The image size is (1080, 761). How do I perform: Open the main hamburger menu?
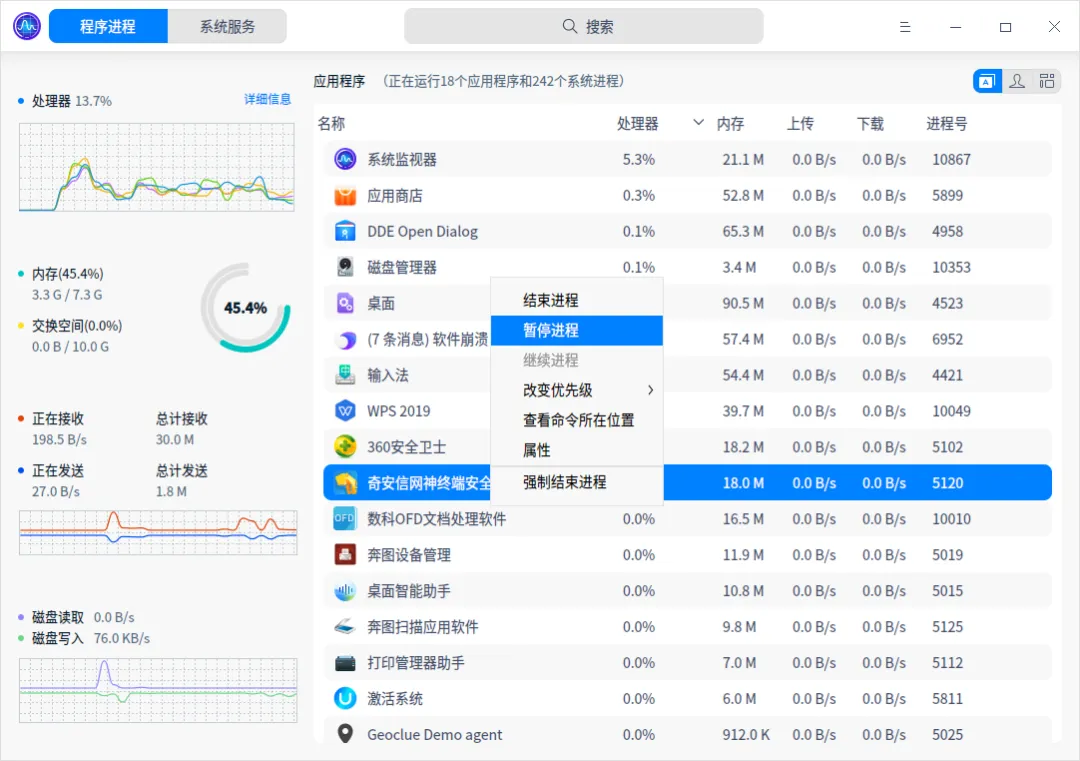point(905,27)
